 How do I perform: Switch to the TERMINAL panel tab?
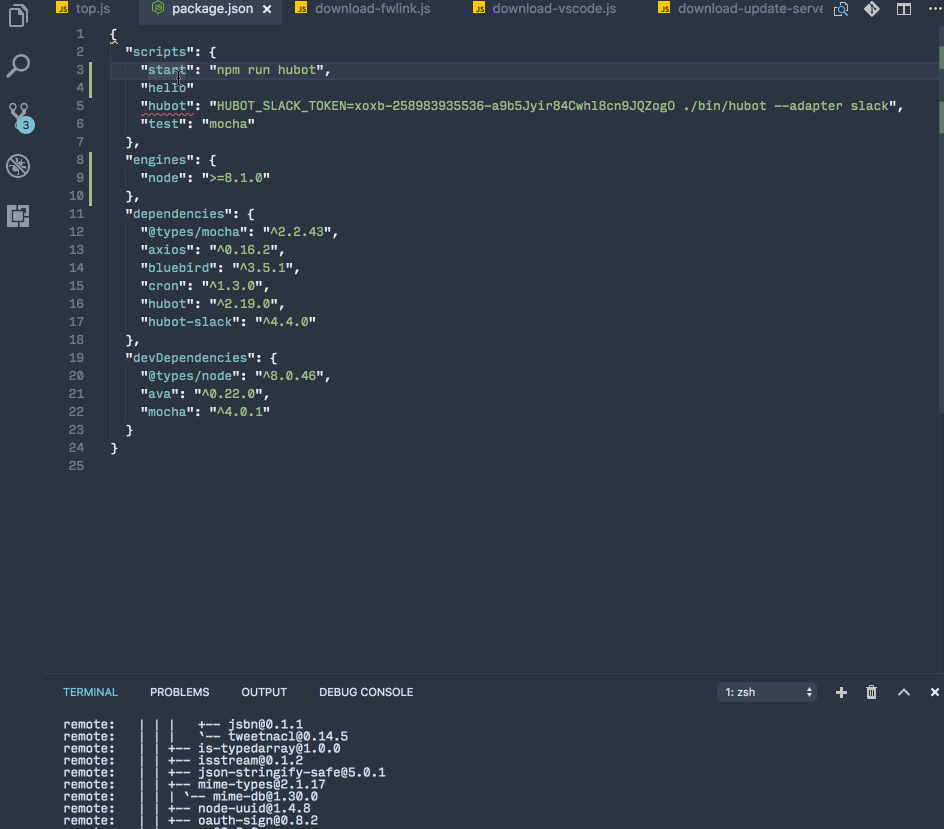[x=90, y=692]
